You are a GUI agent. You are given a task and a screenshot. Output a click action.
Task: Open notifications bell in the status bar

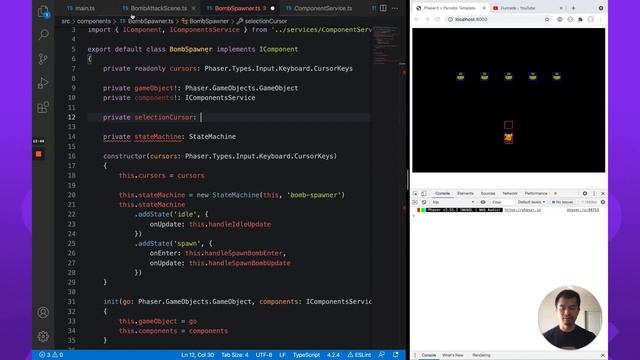[396, 355]
